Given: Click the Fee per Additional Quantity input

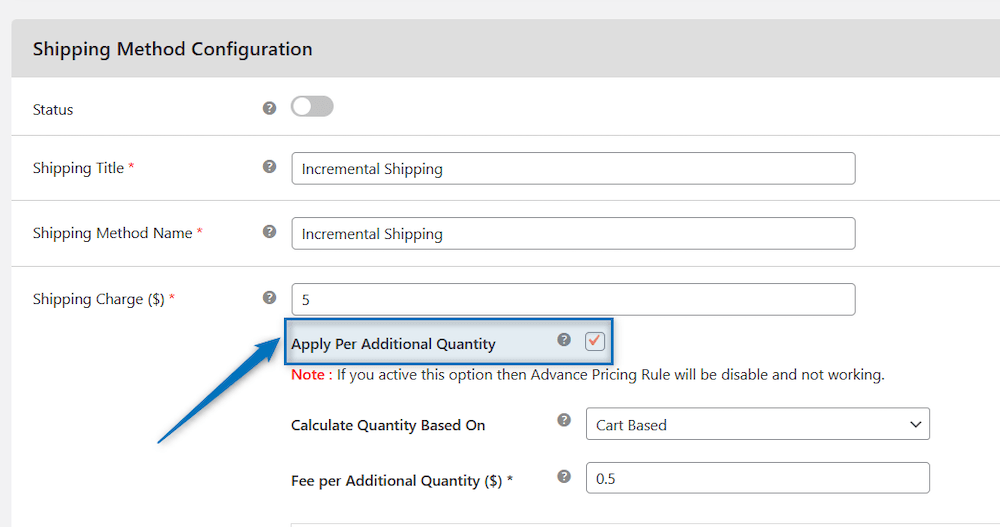Looking at the screenshot, I should (x=757, y=479).
